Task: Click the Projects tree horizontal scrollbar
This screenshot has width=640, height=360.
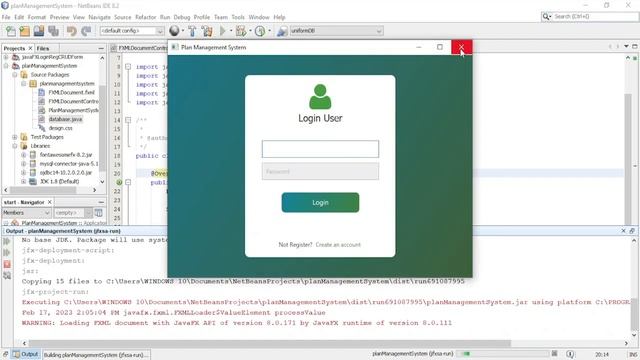Action: coord(43,190)
